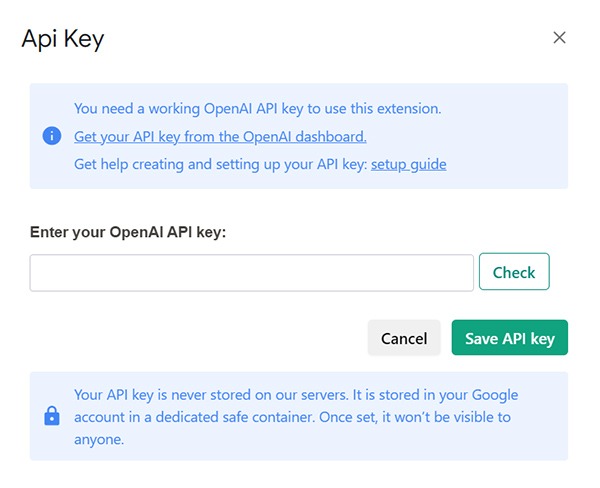Cancel the API key dialog
600x488 pixels.
pos(404,338)
